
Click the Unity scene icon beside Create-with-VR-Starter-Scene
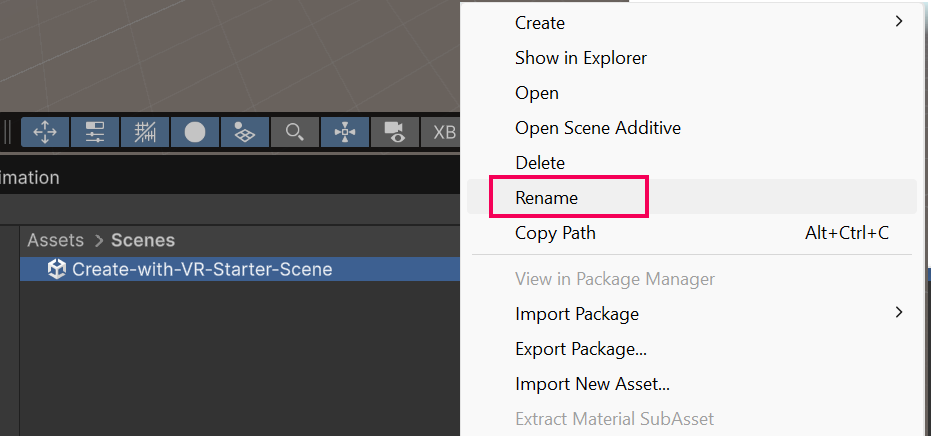click(57, 269)
